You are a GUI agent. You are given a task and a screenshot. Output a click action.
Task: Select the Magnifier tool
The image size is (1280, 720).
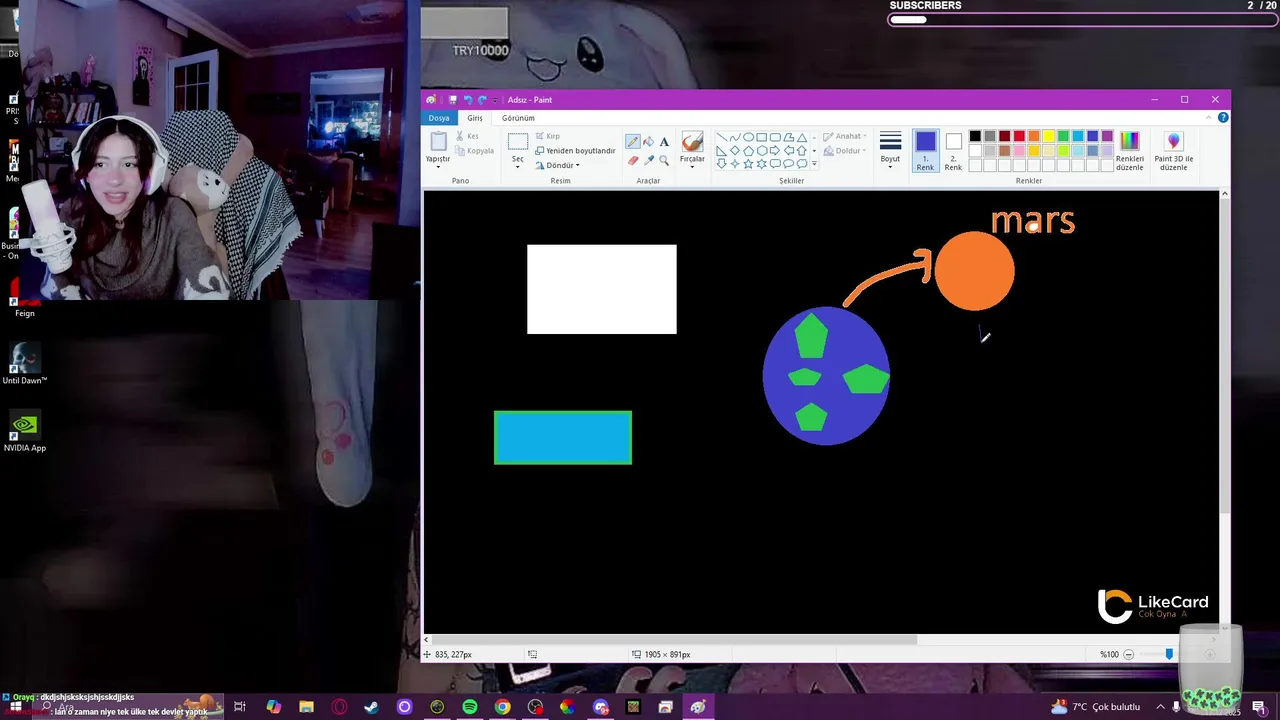664,160
